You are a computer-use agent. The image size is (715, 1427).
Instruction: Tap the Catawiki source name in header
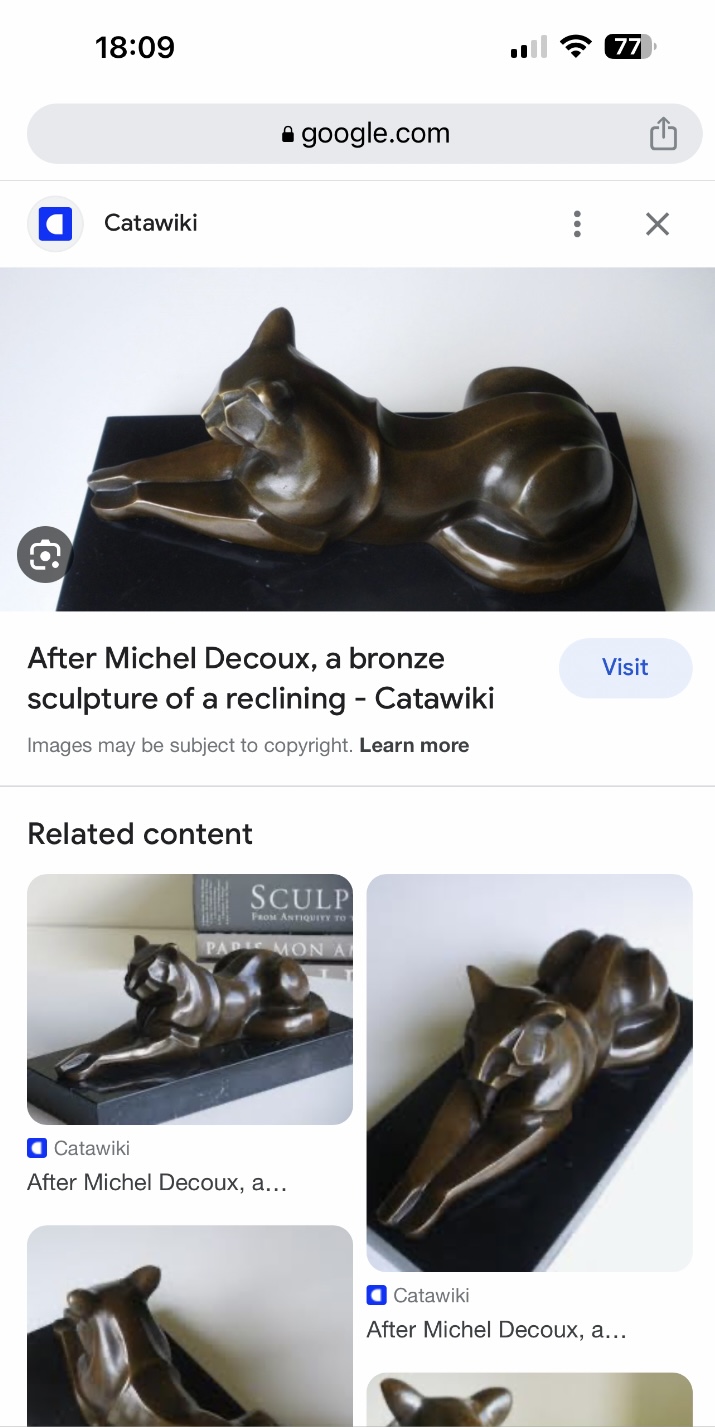click(x=151, y=223)
